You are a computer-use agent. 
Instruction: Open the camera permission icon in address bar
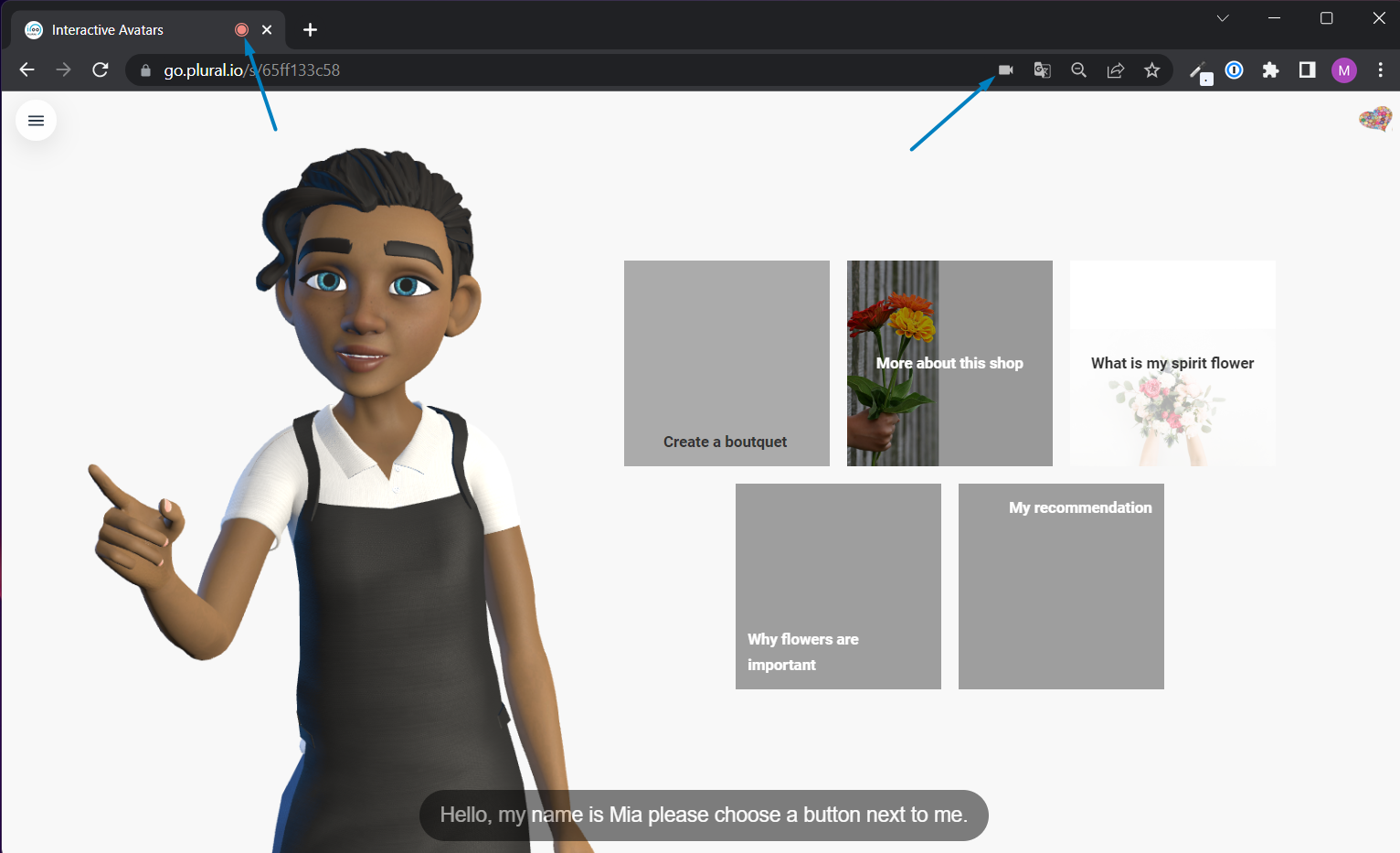[x=1006, y=70]
